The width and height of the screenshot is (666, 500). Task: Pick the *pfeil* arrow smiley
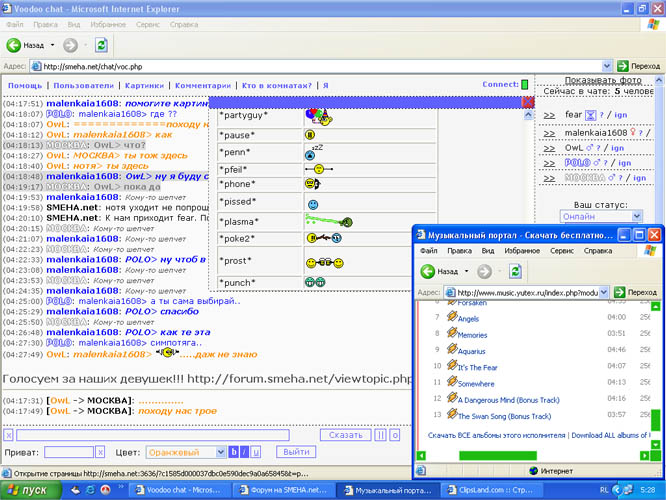(x=319, y=169)
